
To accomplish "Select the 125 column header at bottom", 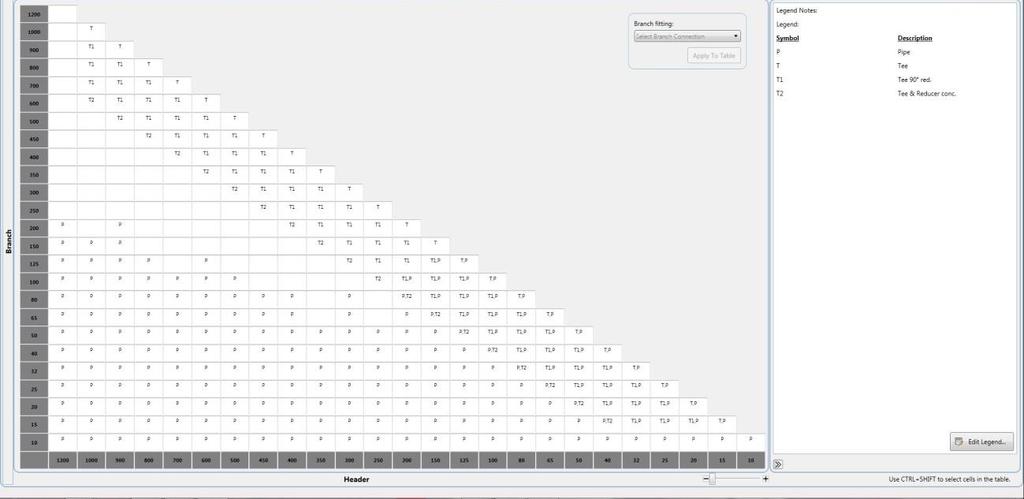I will (x=464, y=460).
